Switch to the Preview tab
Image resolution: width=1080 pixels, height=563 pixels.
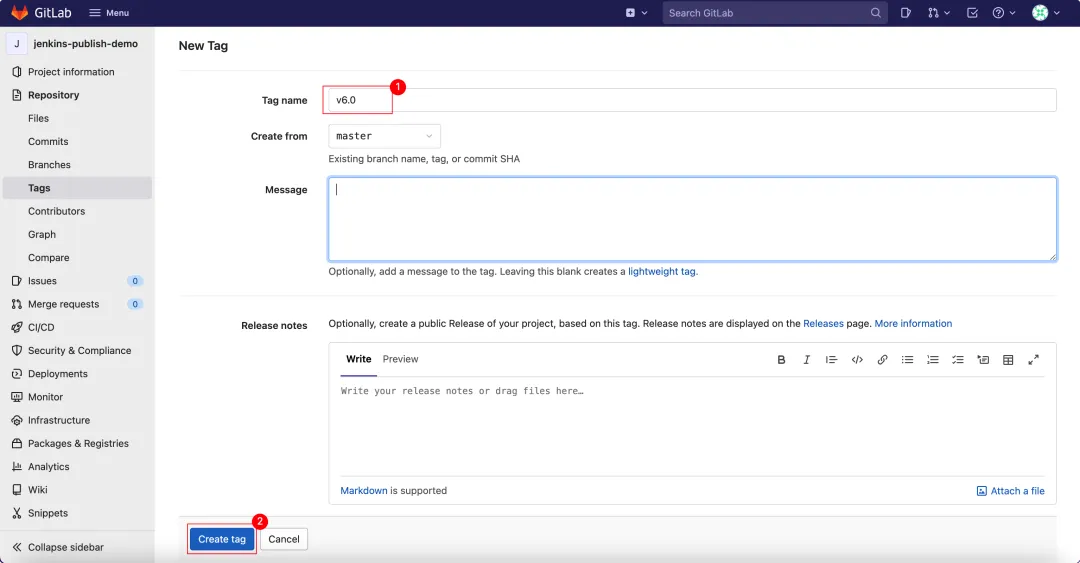[400, 359]
